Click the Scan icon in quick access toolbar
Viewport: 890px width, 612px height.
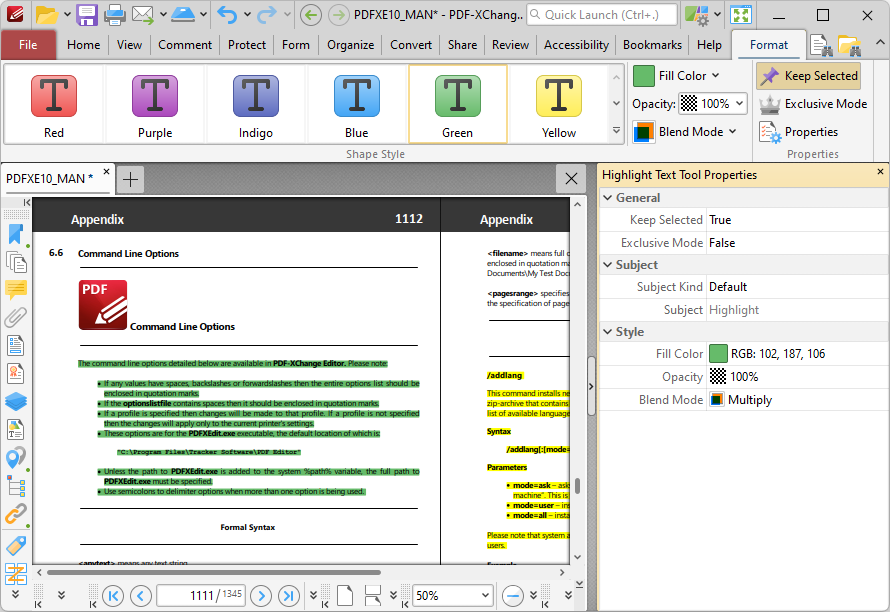pyautogui.click(x=183, y=14)
